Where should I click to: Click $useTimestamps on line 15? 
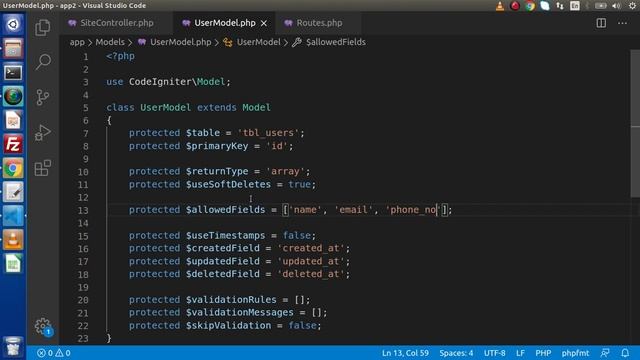click(x=225, y=236)
